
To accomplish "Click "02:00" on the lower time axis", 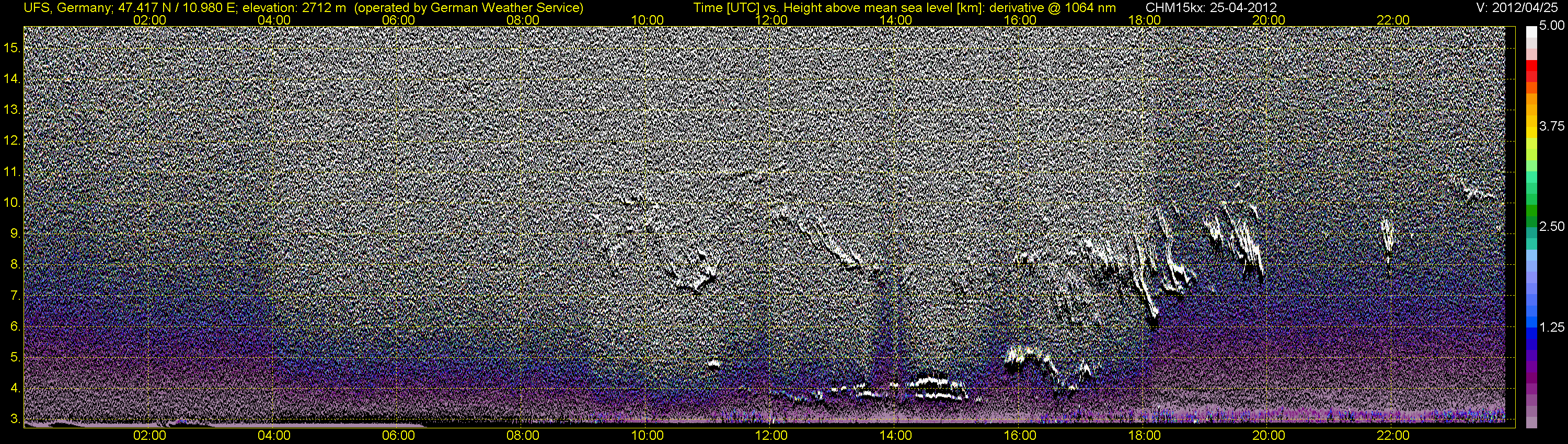I will pos(149,436).
